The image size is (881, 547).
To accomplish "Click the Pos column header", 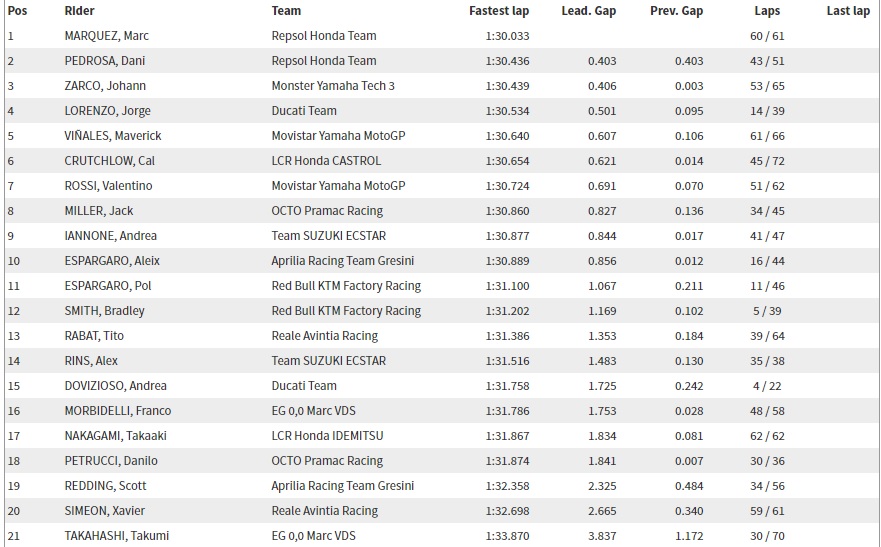I will [x=17, y=11].
